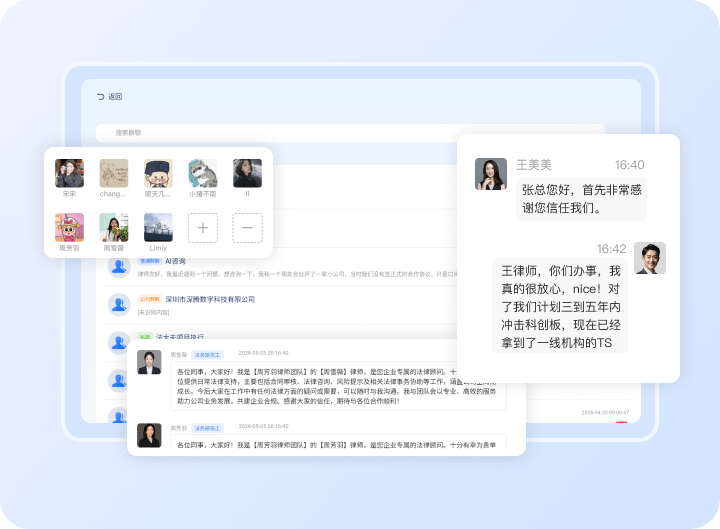This screenshot has height=529, width=720.
Task: Click 王美美's avatar in chat
Action: (x=491, y=174)
